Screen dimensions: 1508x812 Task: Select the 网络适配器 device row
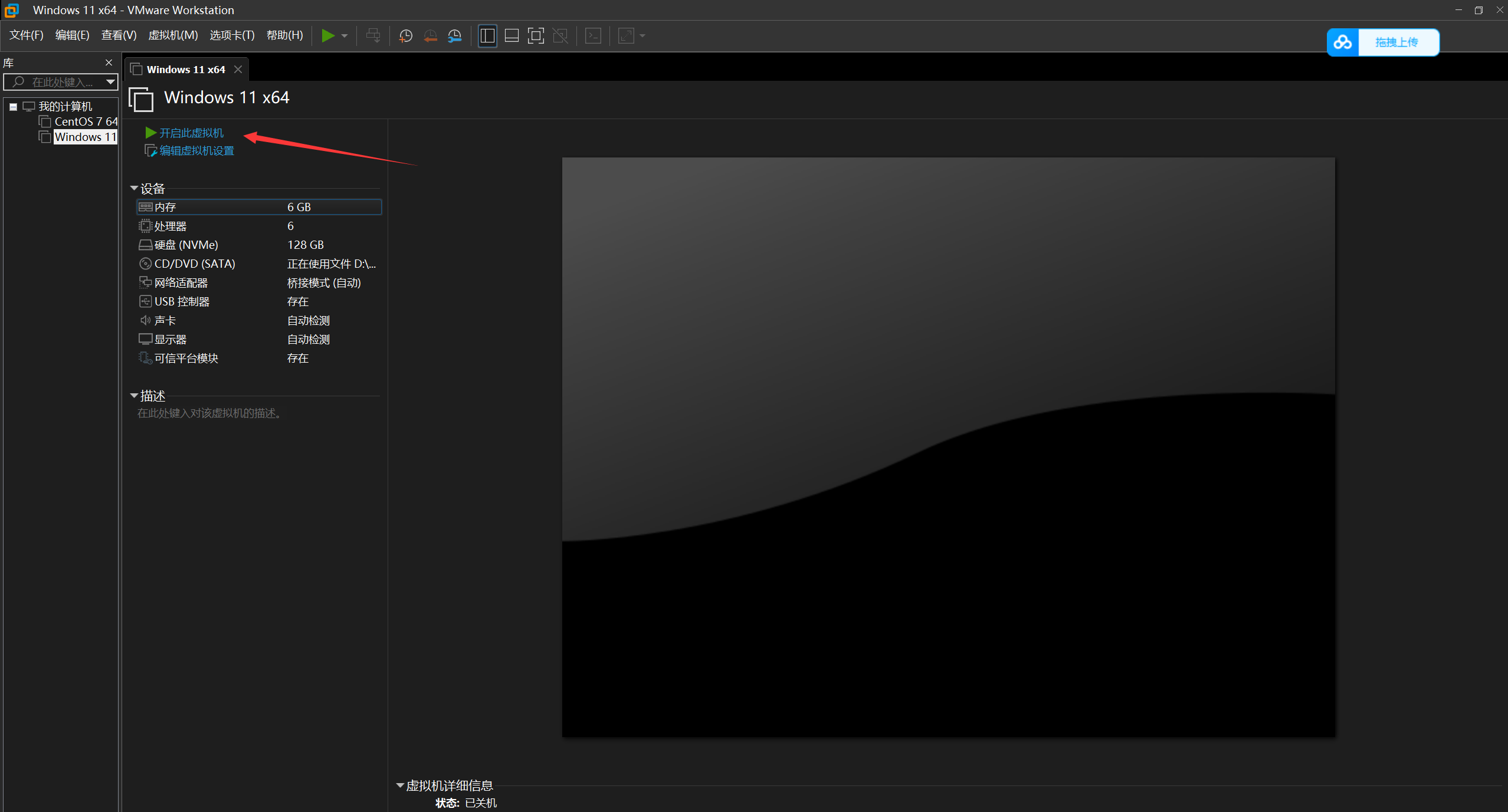259,282
